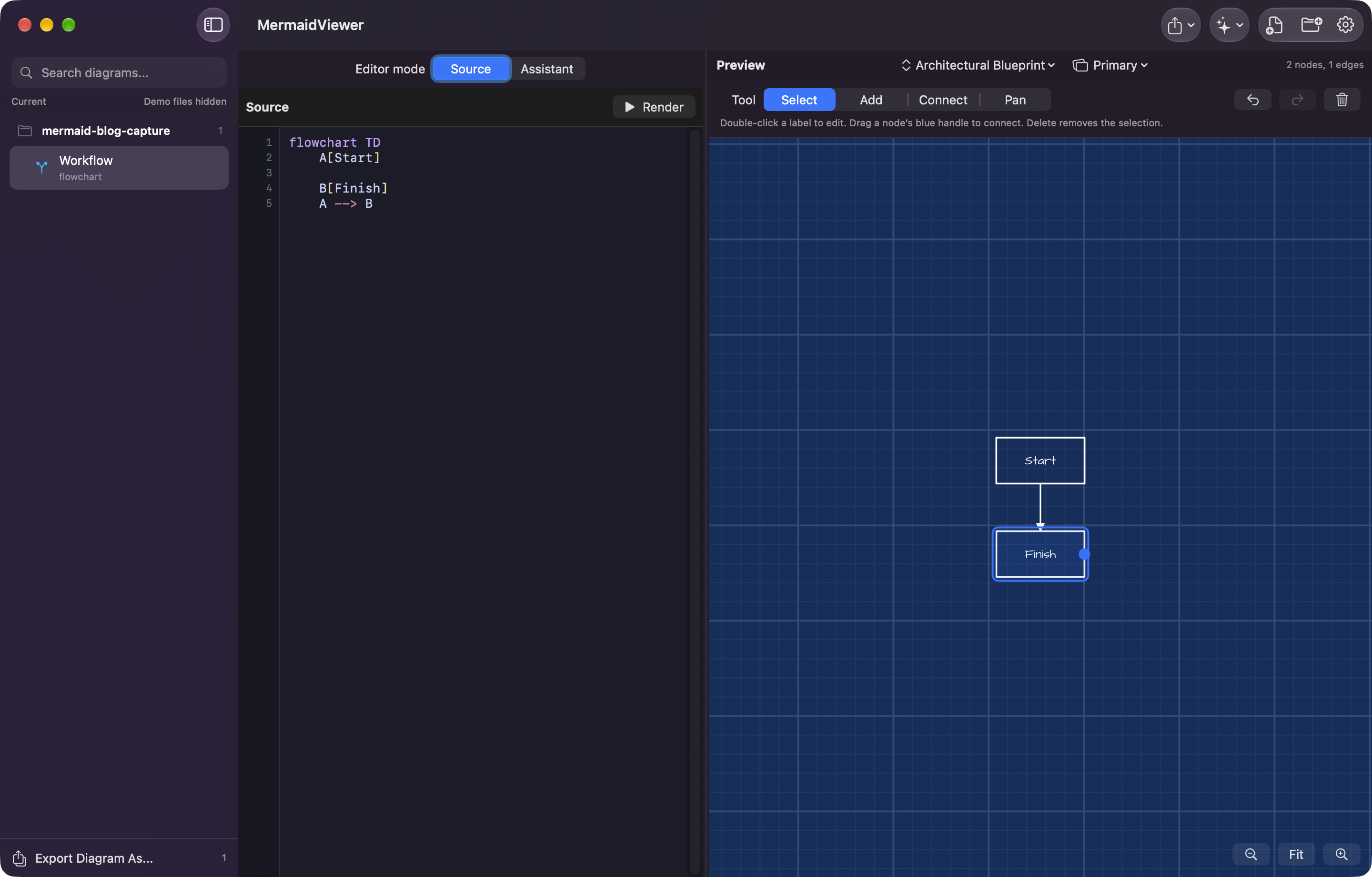Click the 'Current' section label

tap(29, 101)
